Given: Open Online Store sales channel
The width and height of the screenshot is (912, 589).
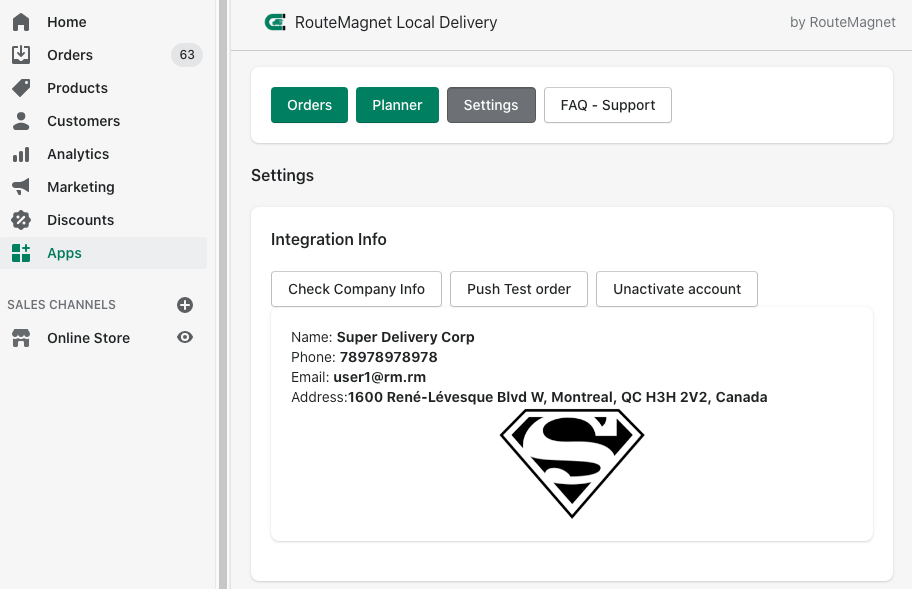Looking at the screenshot, I should coord(88,338).
